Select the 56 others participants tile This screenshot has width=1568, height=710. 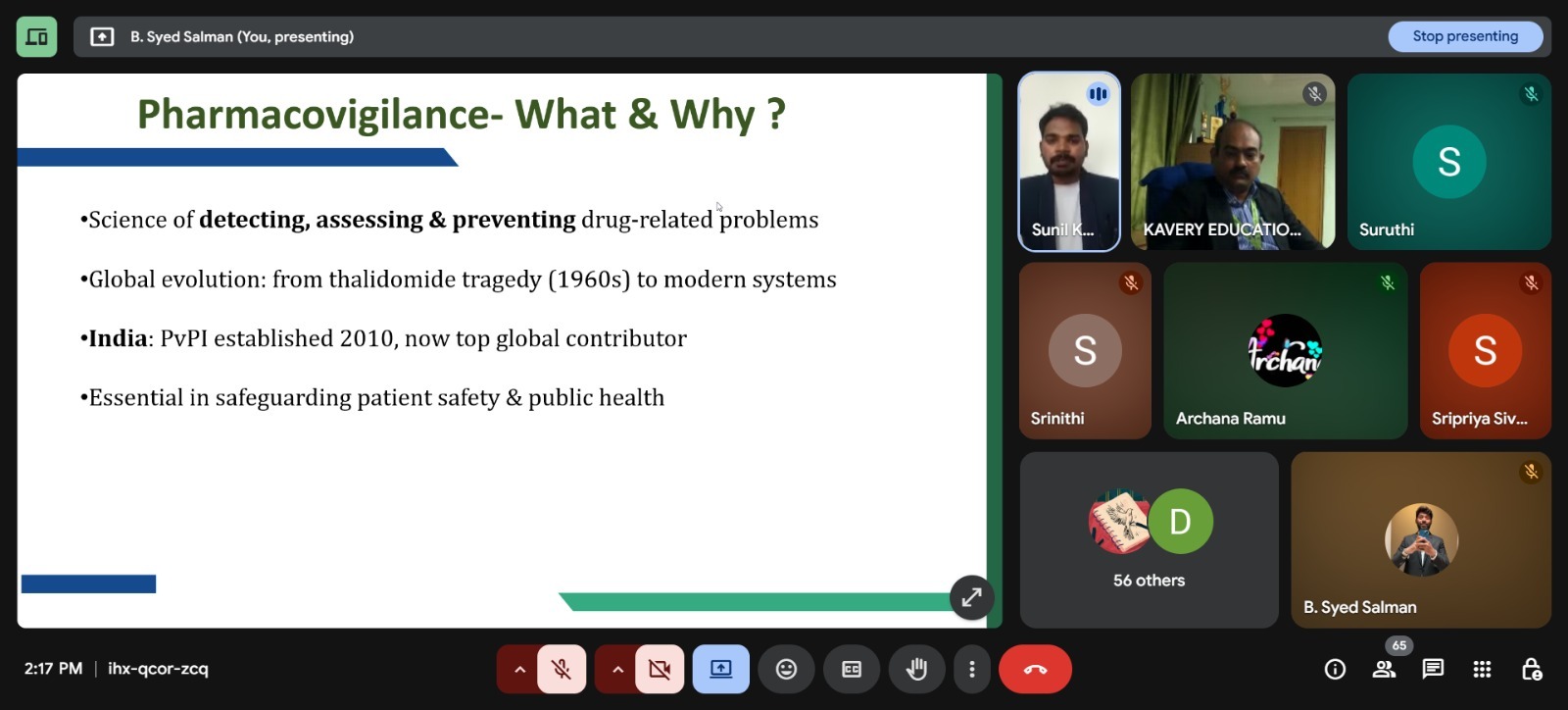tap(1149, 539)
